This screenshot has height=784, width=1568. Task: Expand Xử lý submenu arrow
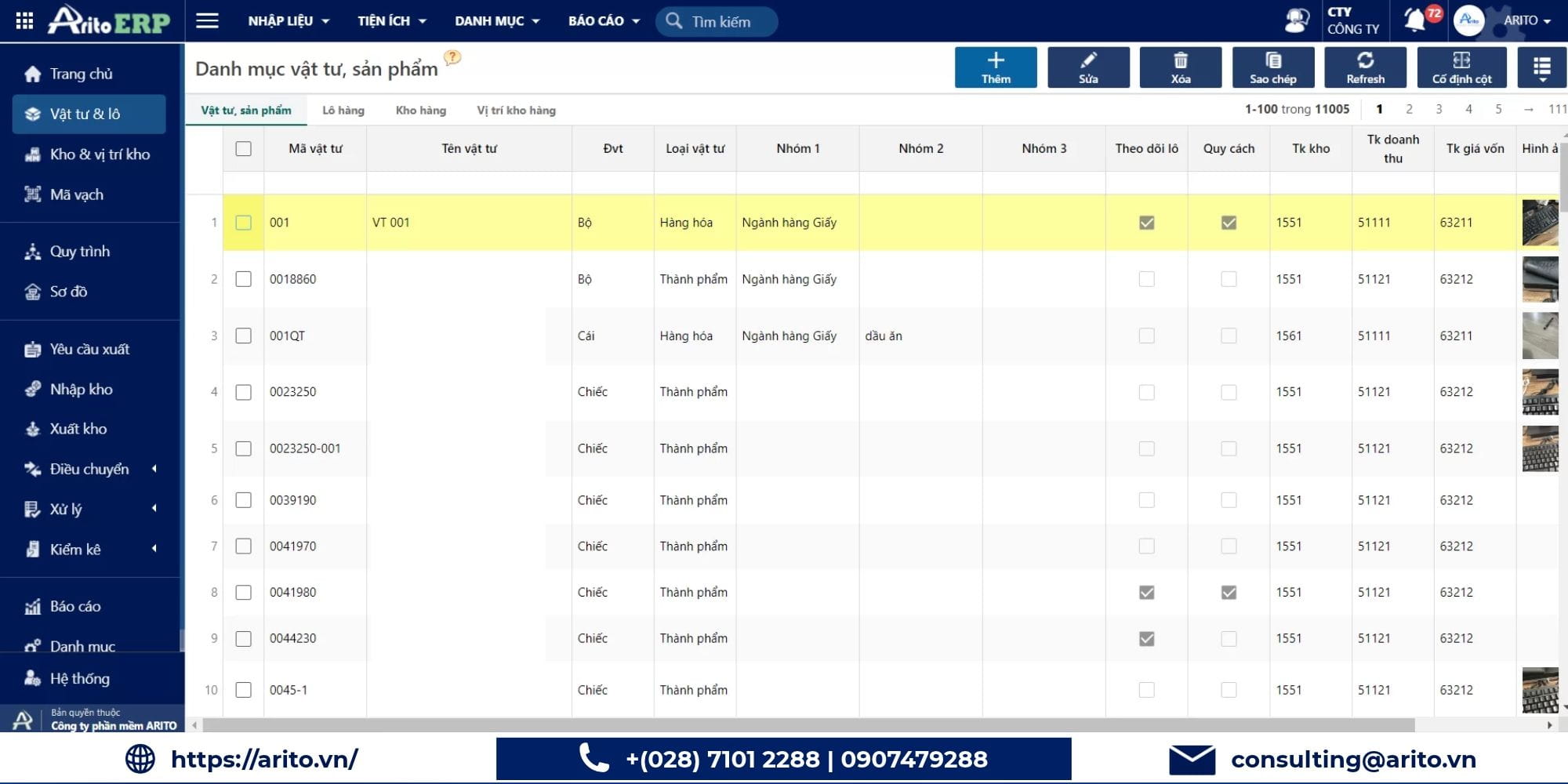pyautogui.click(x=154, y=509)
